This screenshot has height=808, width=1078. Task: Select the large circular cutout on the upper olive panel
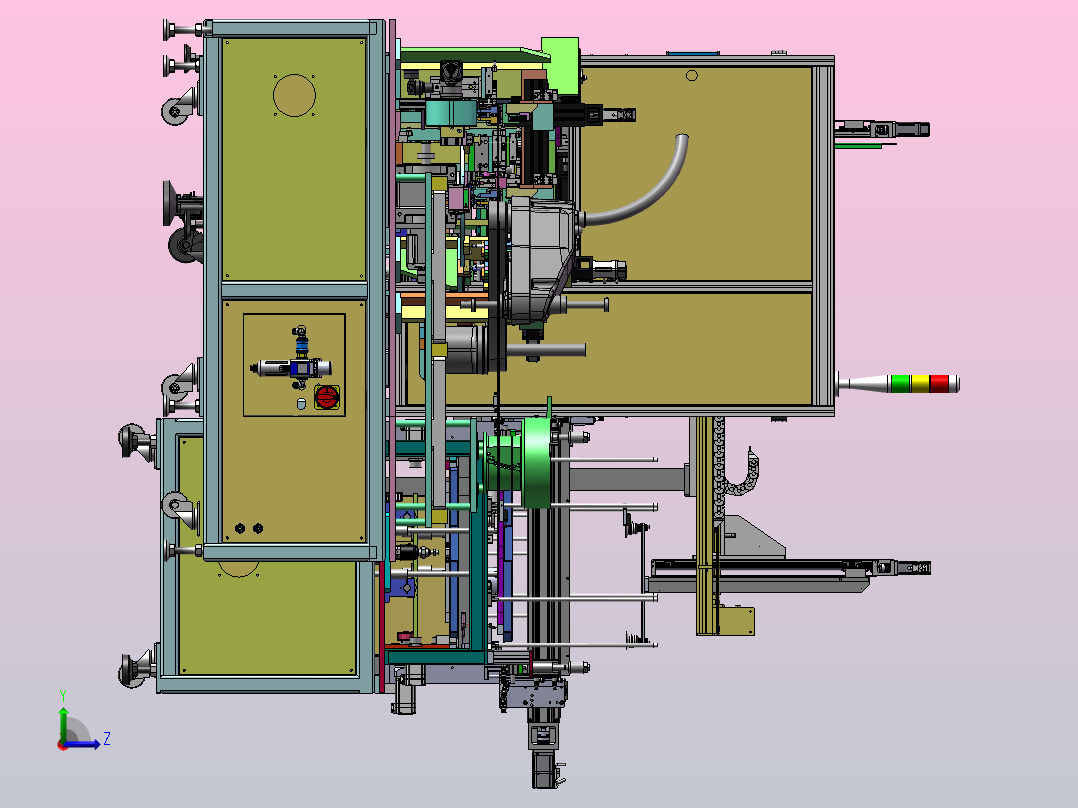click(294, 96)
